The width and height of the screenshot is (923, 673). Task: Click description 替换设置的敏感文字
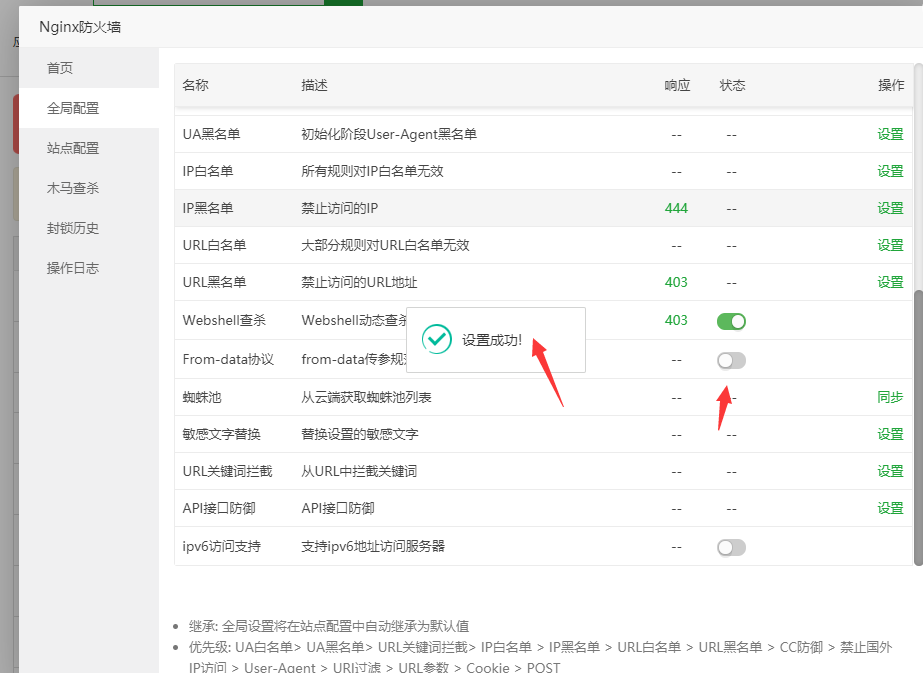(360, 435)
